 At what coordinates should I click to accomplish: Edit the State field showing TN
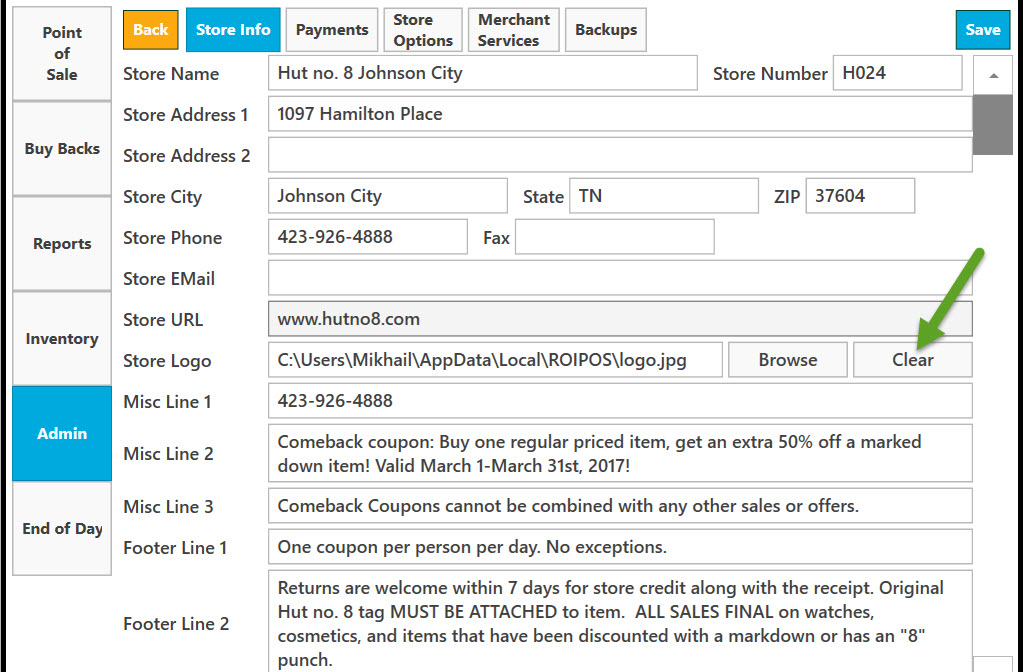(x=664, y=196)
